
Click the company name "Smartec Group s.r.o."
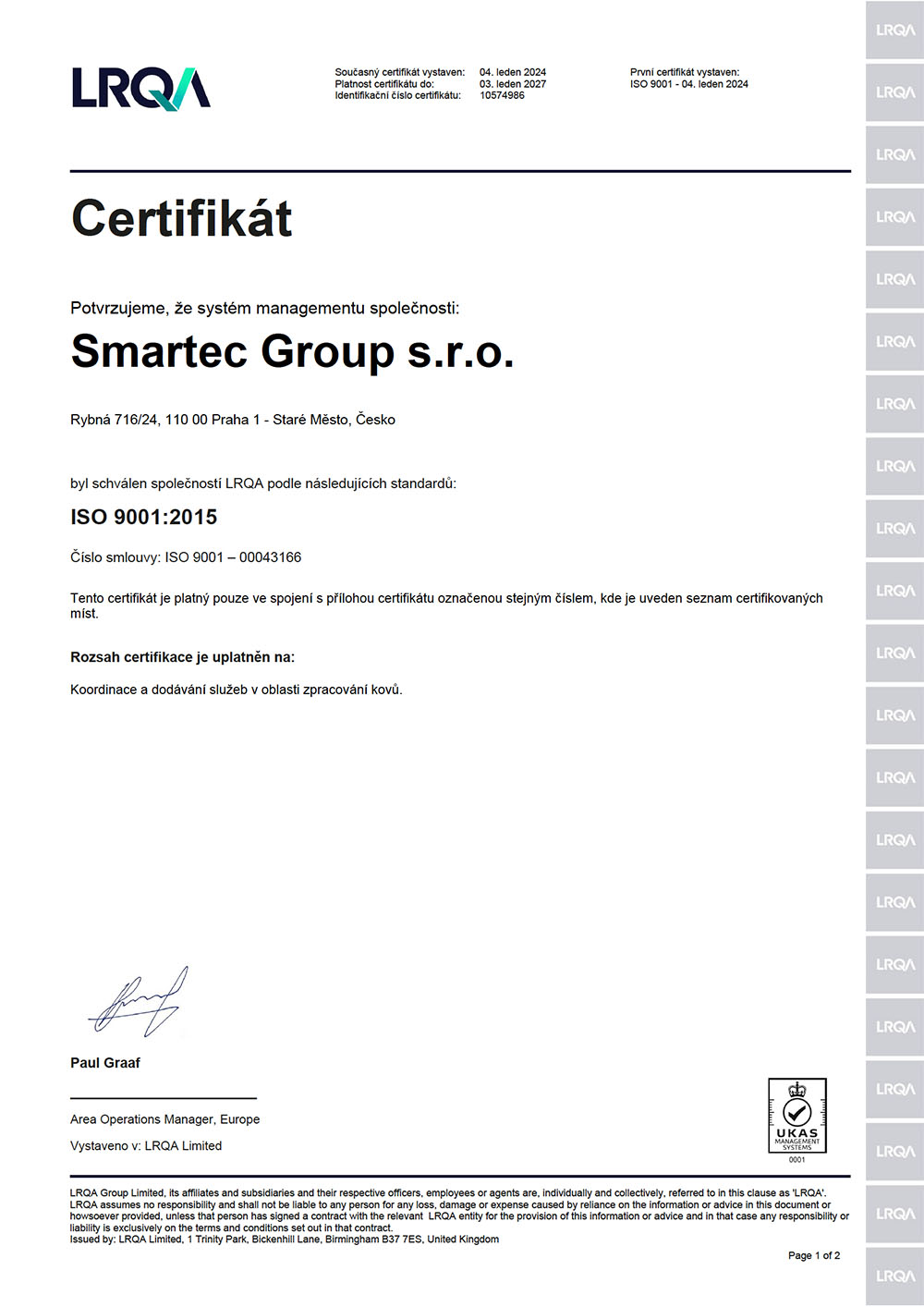[x=292, y=352]
